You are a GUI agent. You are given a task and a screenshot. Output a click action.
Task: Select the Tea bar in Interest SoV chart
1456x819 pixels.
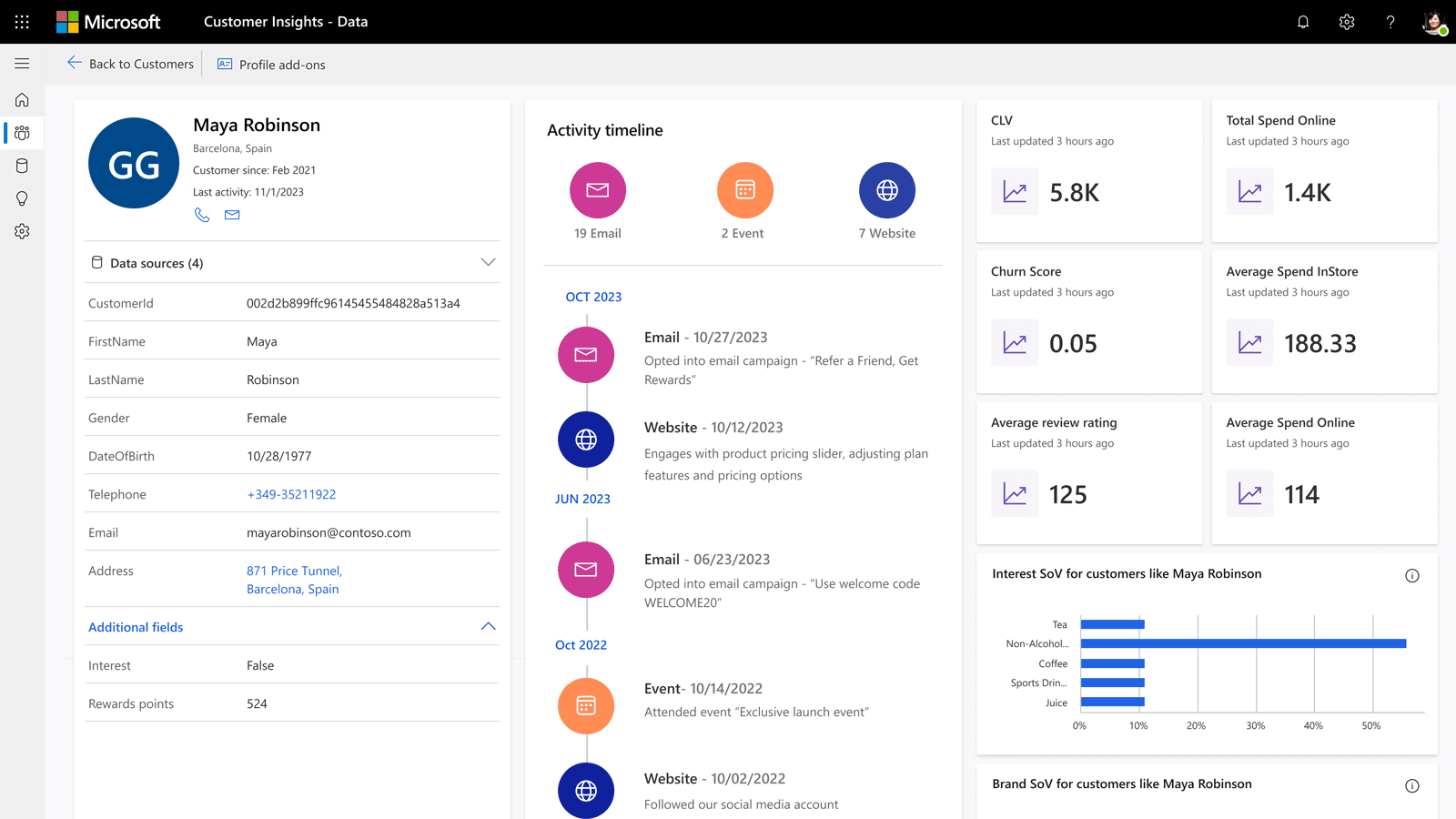coord(1110,623)
